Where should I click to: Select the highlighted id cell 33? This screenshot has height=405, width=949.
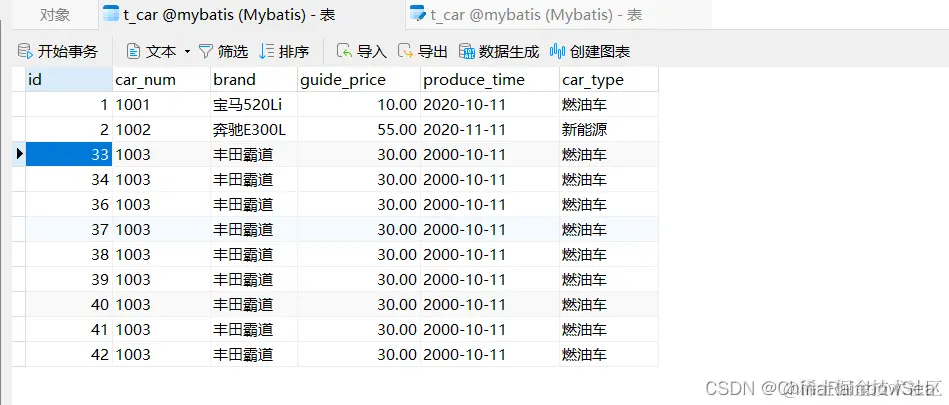68,154
